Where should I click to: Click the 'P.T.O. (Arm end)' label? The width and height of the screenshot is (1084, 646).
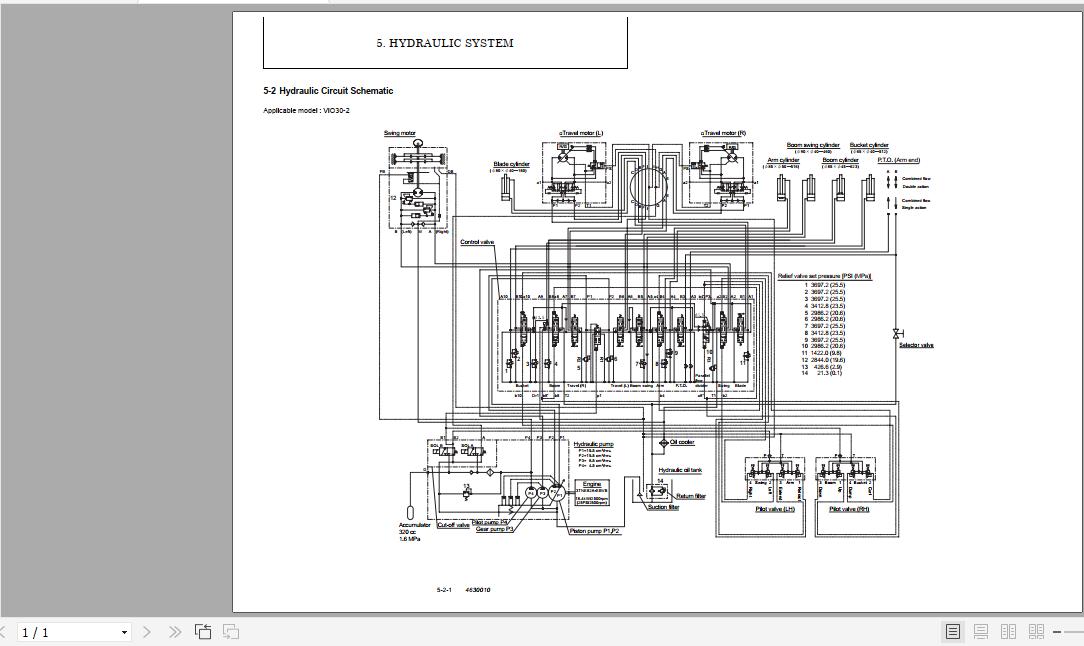[x=899, y=160]
